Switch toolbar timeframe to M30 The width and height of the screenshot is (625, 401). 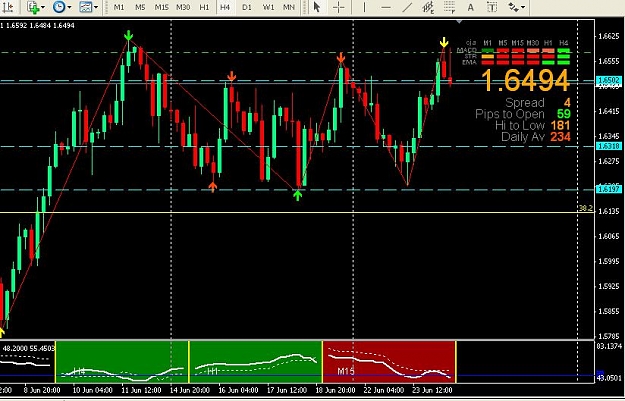pos(183,7)
